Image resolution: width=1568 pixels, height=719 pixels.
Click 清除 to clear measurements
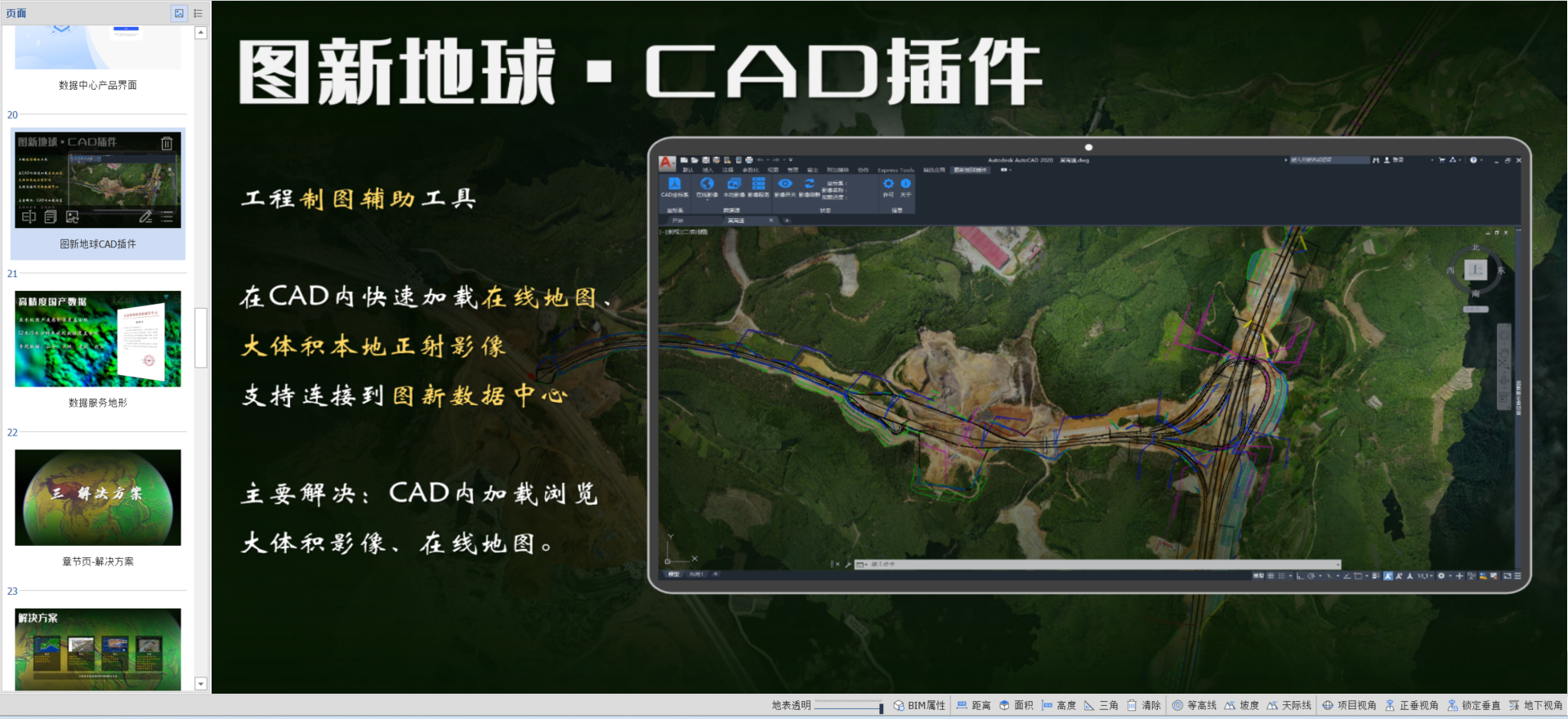1144,705
